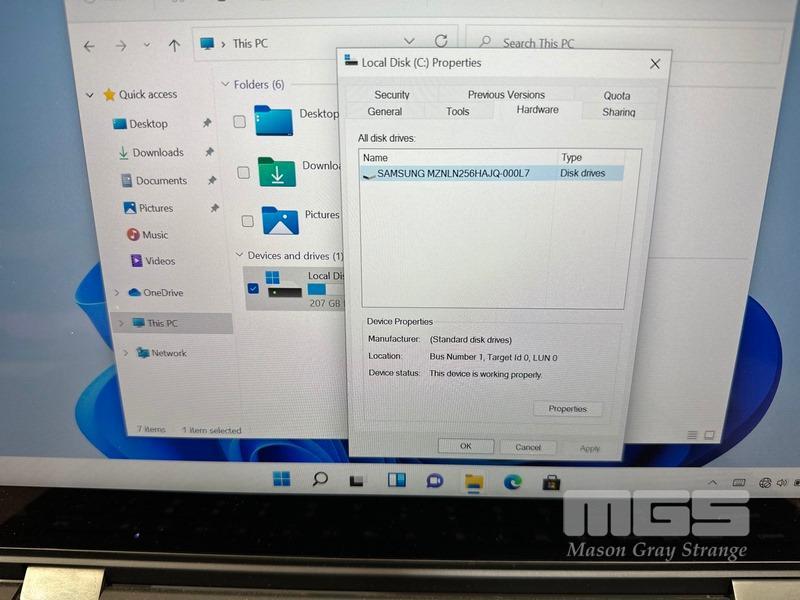Click the Refresh icon beside address bar
Screen dimensions: 800x600
(441, 42)
